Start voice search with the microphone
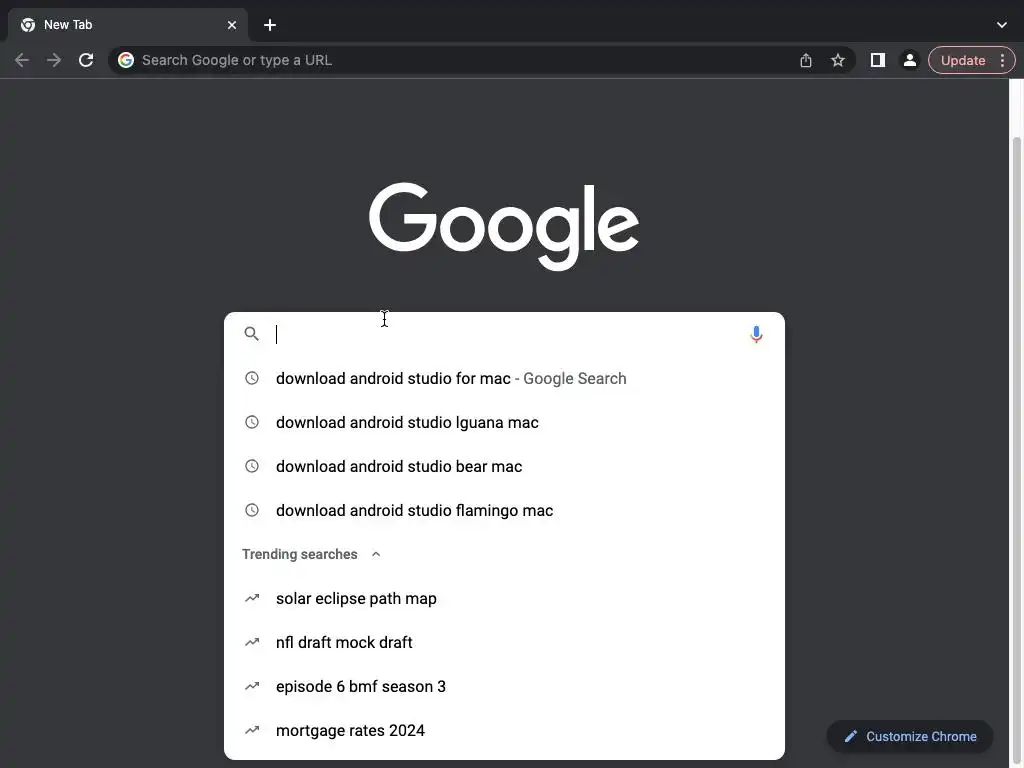Image resolution: width=1024 pixels, height=768 pixels. pyautogui.click(x=756, y=334)
